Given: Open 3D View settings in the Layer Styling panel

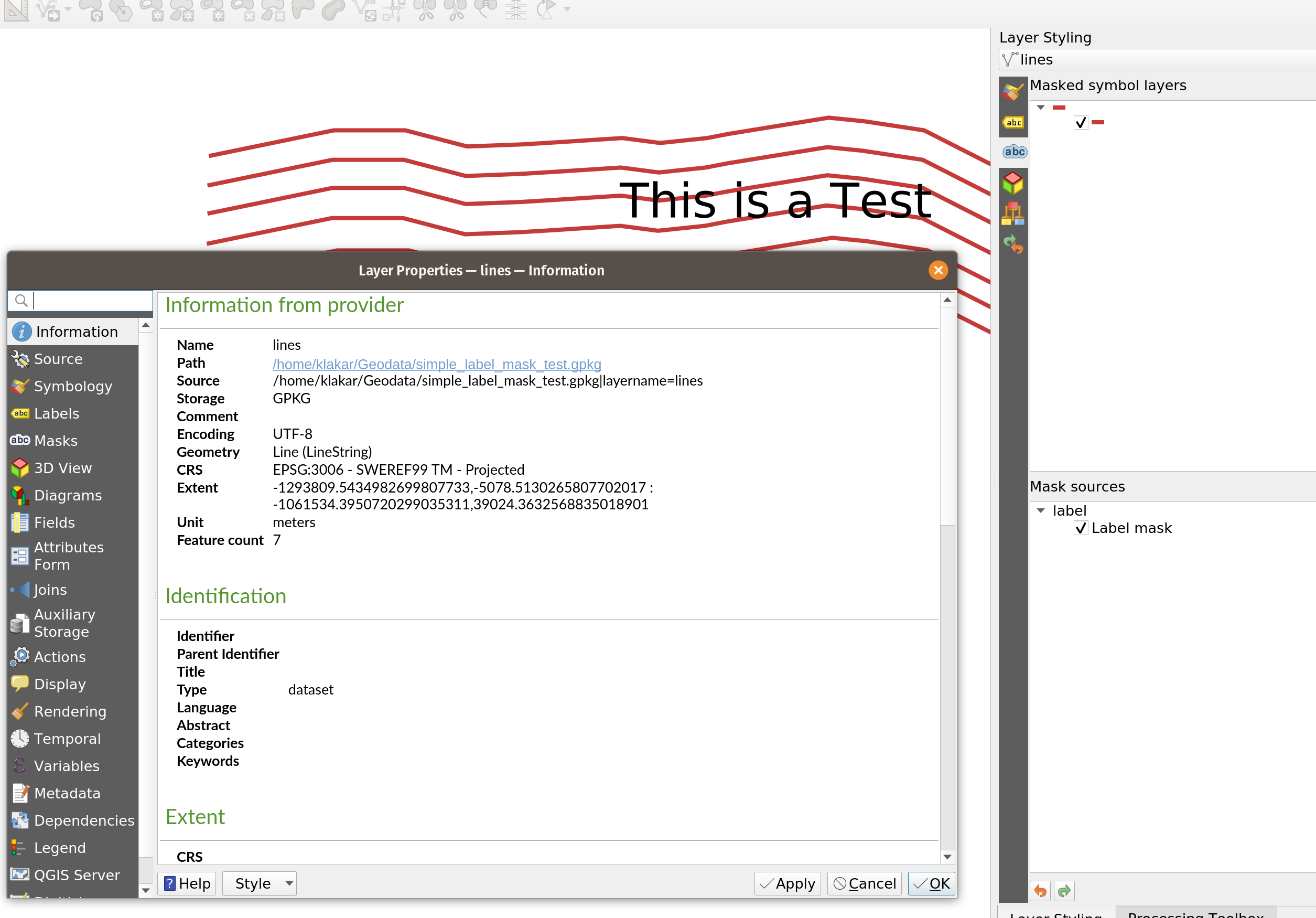Looking at the screenshot, I should coord(1012,183).
